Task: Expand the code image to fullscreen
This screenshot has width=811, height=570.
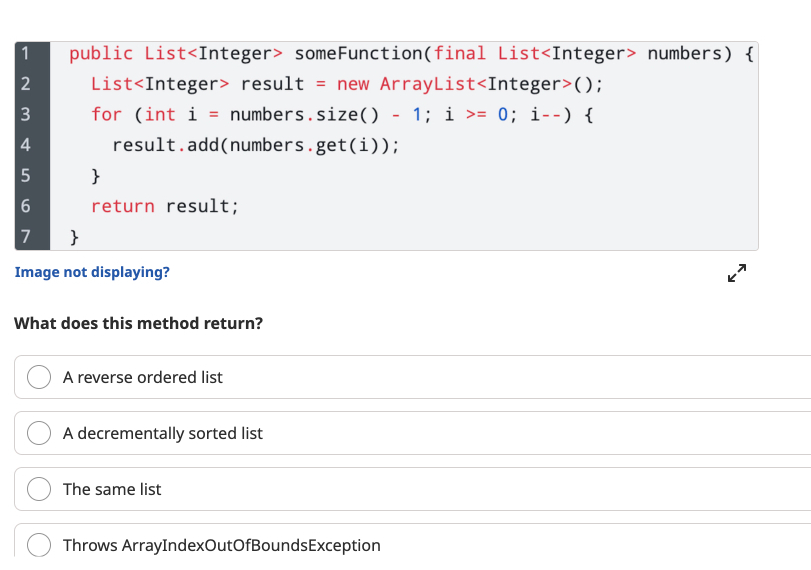Action: pos(737,273)
